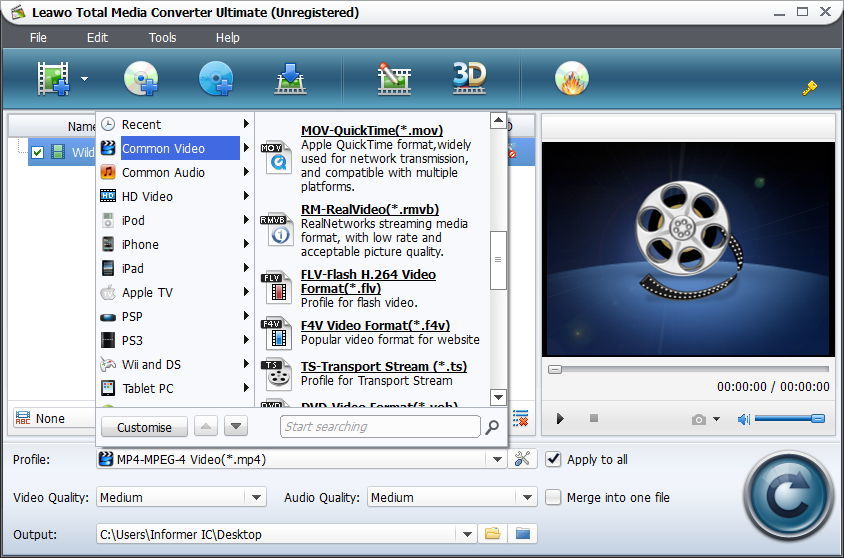
Task: Select PS3 category
Action: pyautogui.click(x=175, y=341)
